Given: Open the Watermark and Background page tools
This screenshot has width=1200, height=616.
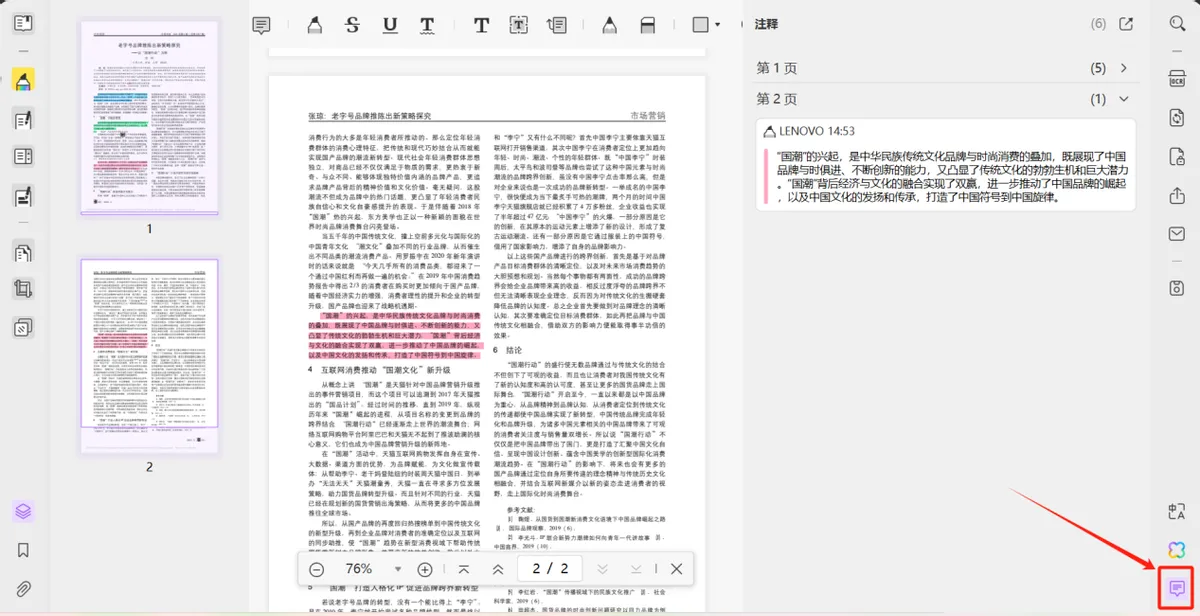Looking at the screenshot, I should [x=24, y=327].
